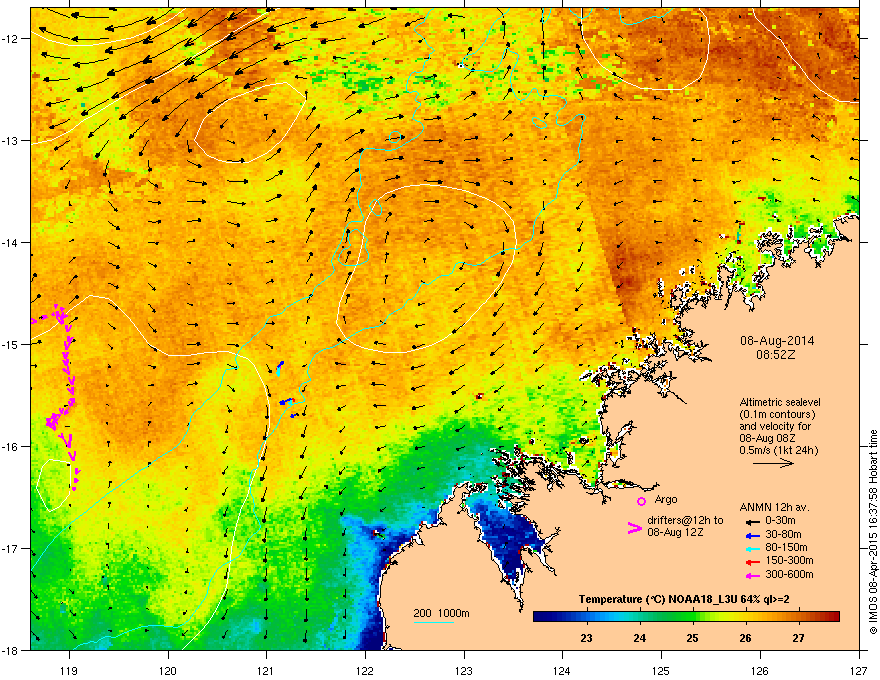The height and width of the screenshot is (680, 880).
Task: Click longitude label 121 on bottom axis
Action: tap(266, 670)
